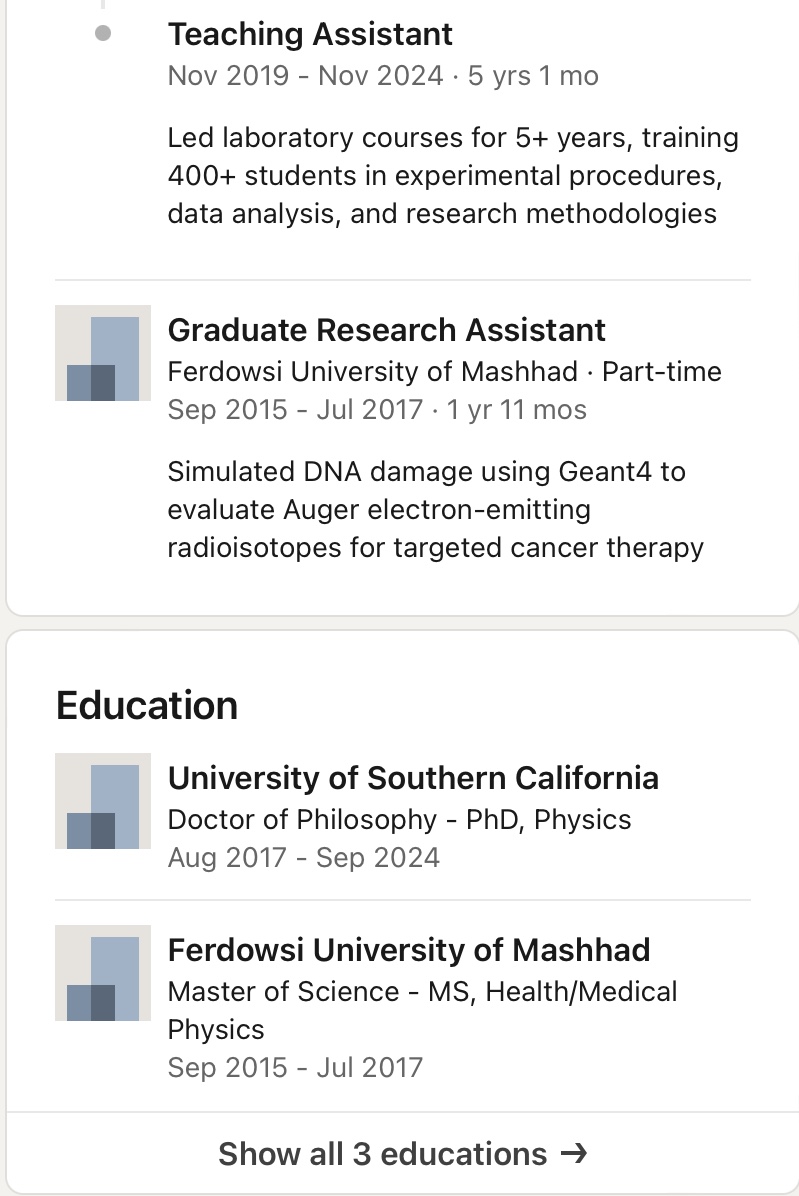Tap the Ferdowsi University of Mashhad · Part-time line
799x1196 pixels.
pos(444,372)
